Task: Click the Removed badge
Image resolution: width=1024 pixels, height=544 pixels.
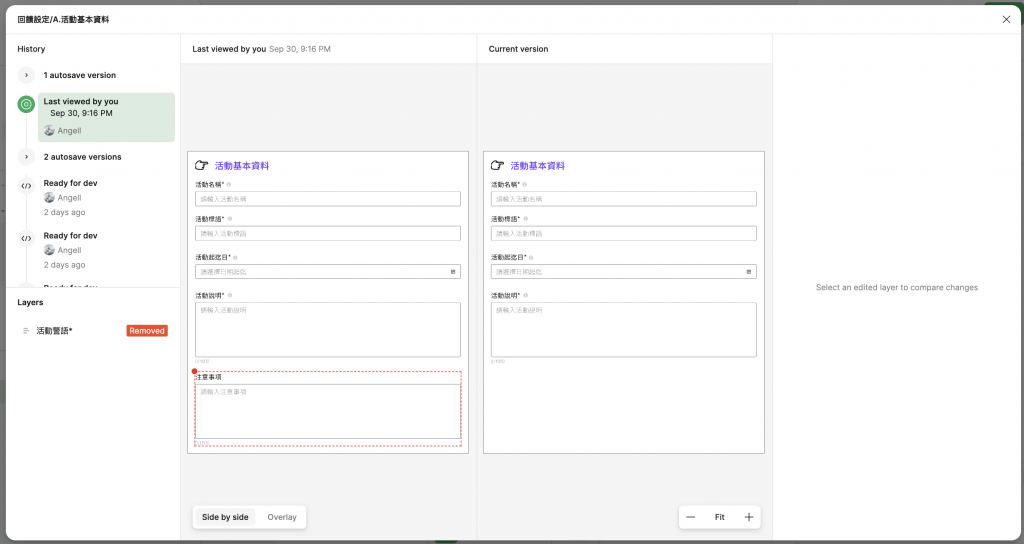Action: coord(147,331)
